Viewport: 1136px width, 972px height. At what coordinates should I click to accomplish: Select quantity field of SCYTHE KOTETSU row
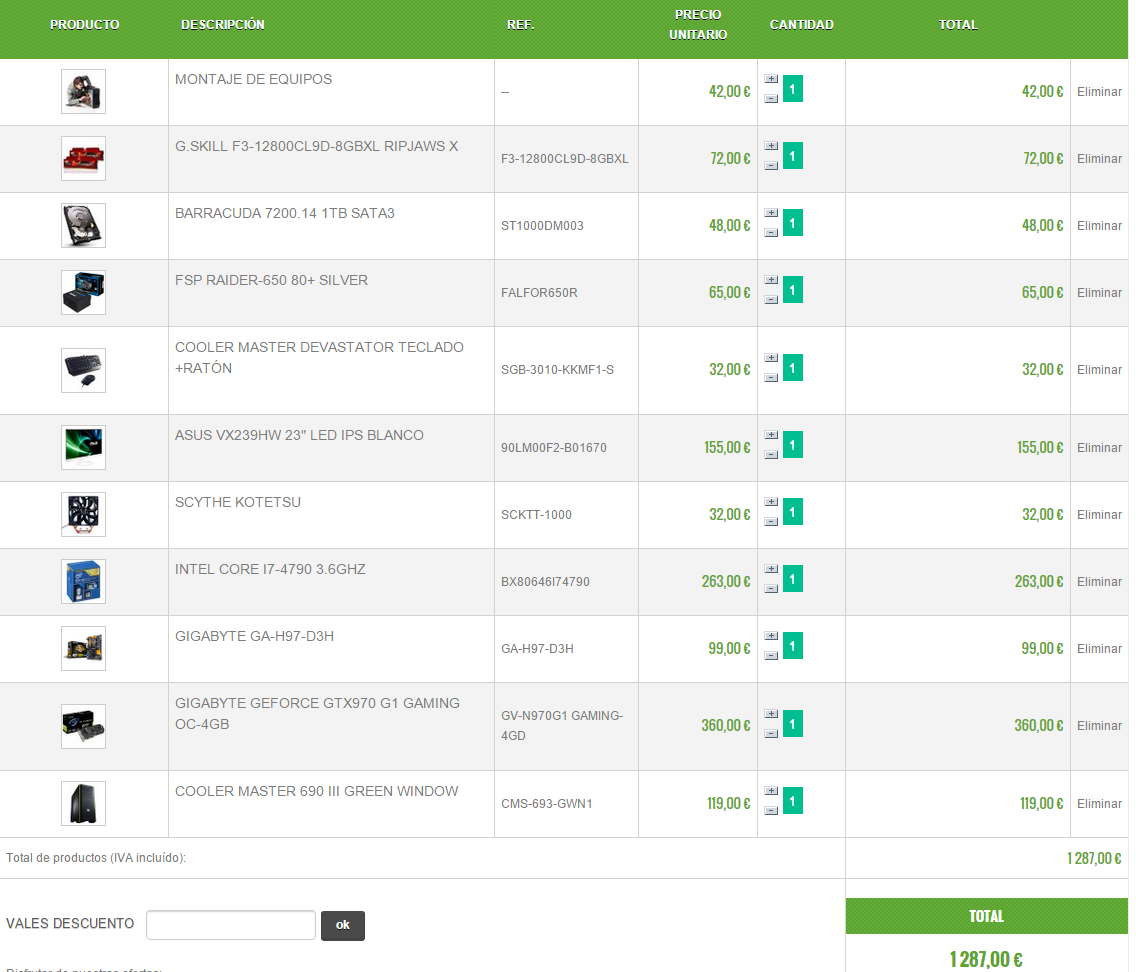pos(793,512)
